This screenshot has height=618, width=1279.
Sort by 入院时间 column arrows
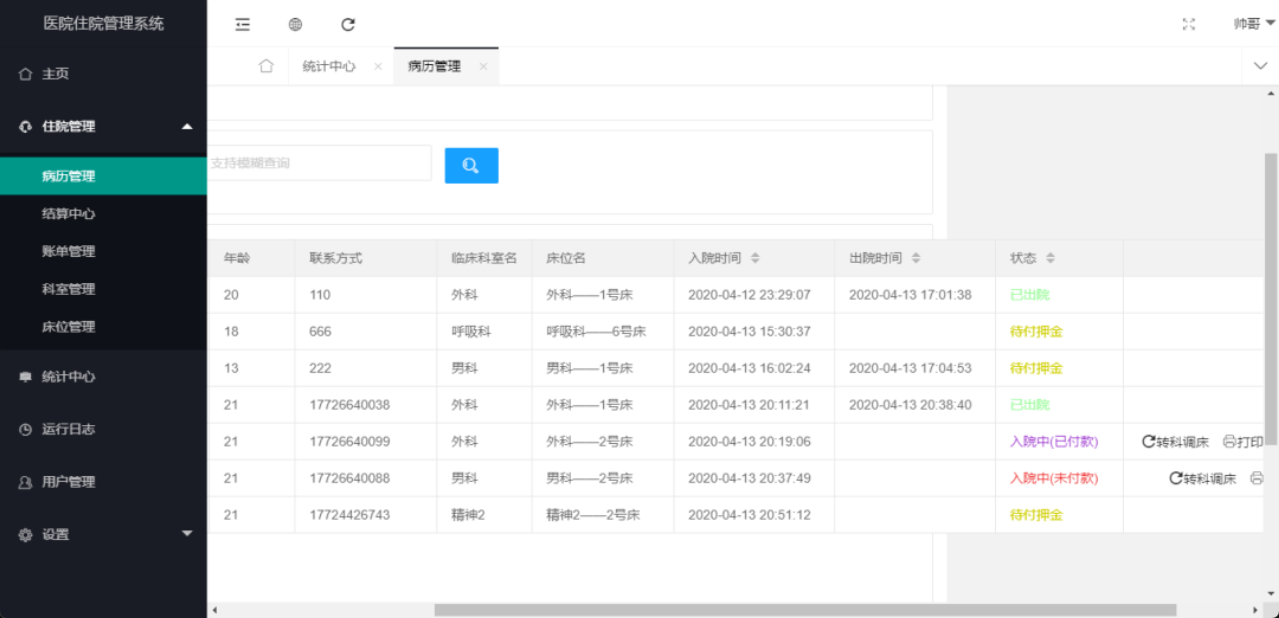point(755,258)
